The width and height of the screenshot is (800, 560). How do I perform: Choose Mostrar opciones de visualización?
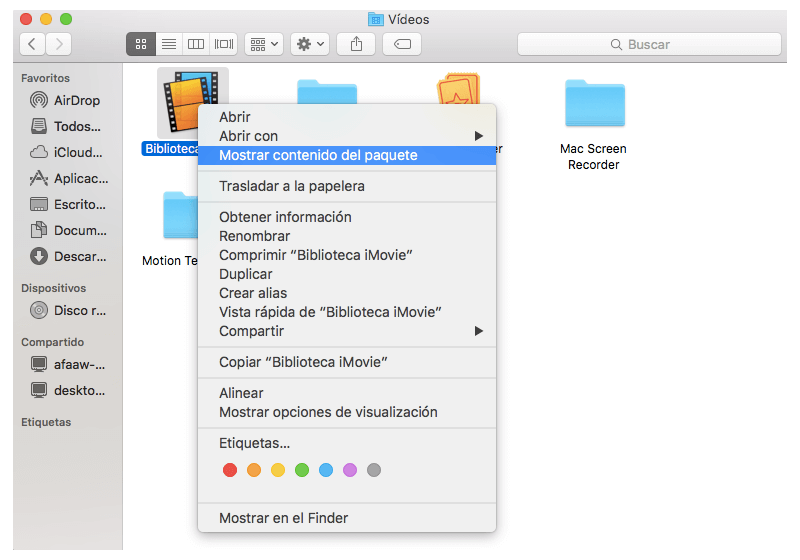(347, 412)
